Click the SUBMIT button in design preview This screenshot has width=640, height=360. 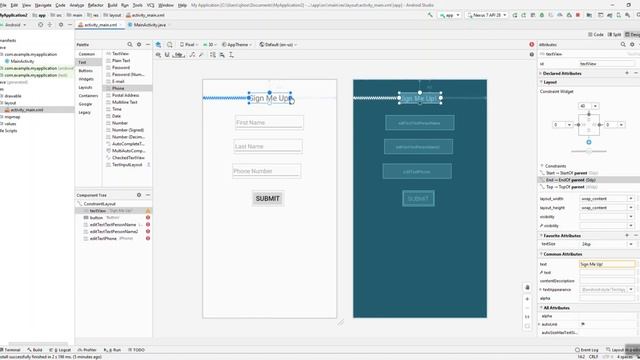click(268, 198)
